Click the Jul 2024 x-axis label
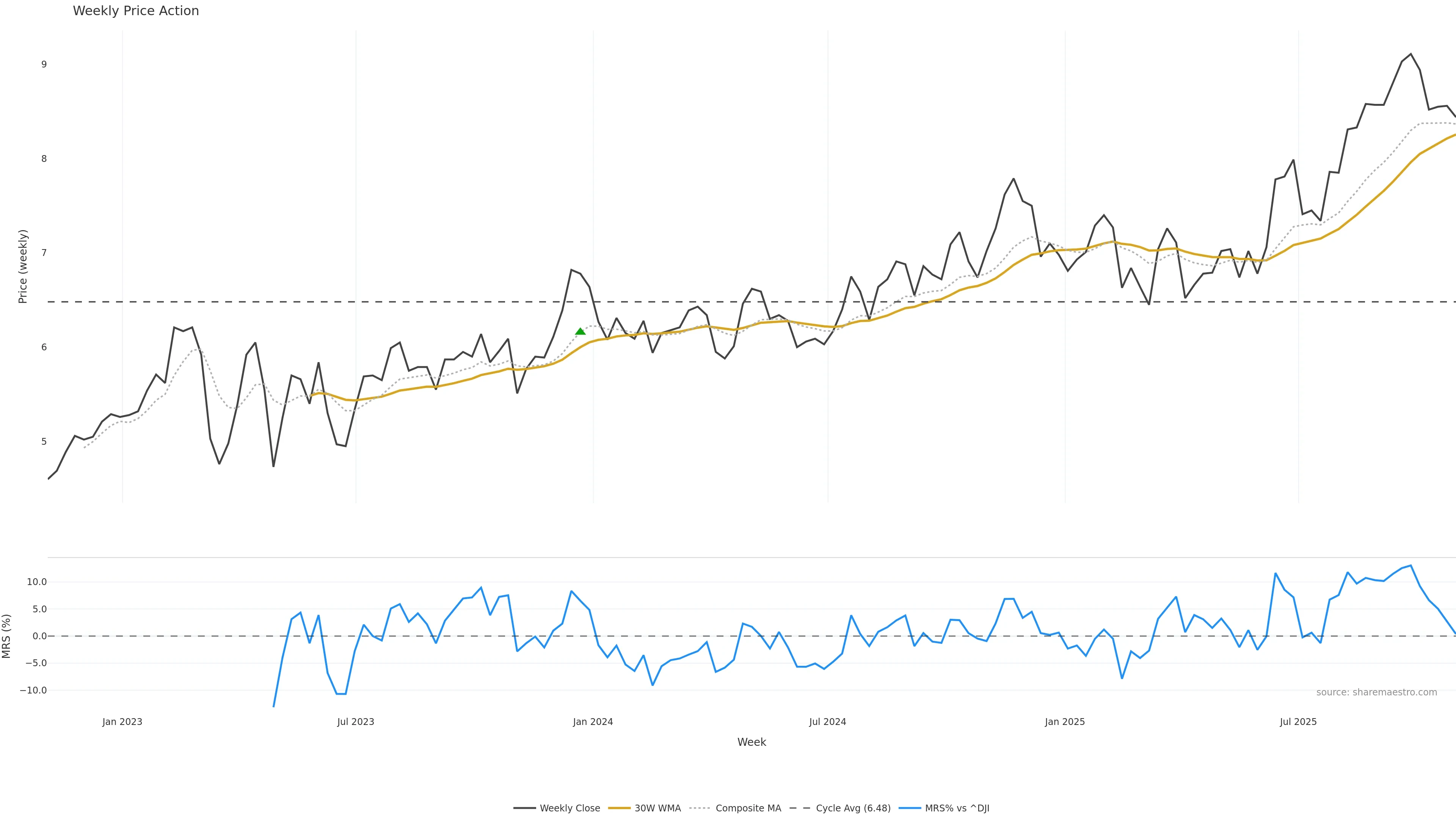This screenshot has width=1456, height=819. (827, 722)
